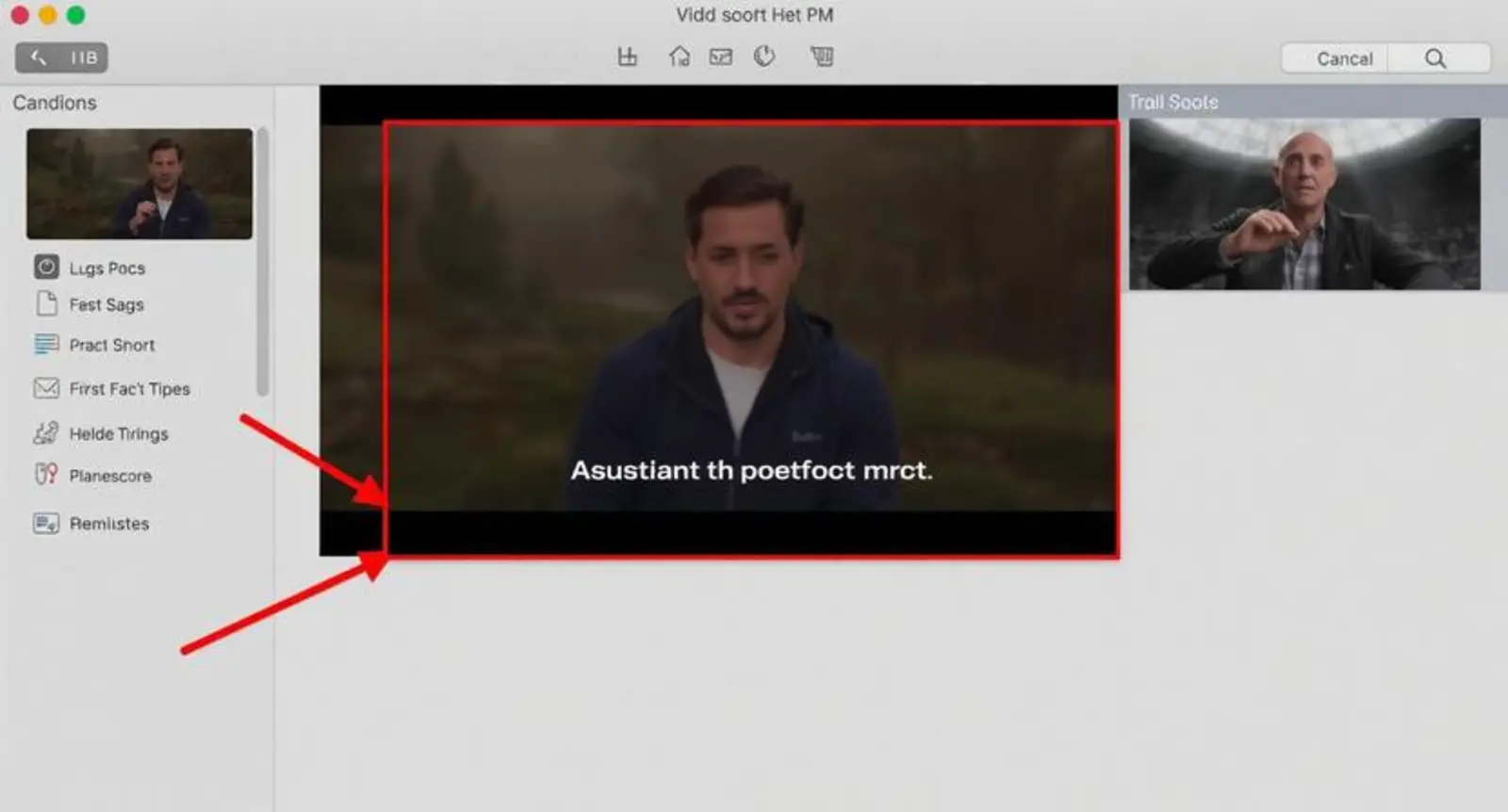The image size is (1508, 812).
Task: Click the back arrow button
Action: coord(39,58)
